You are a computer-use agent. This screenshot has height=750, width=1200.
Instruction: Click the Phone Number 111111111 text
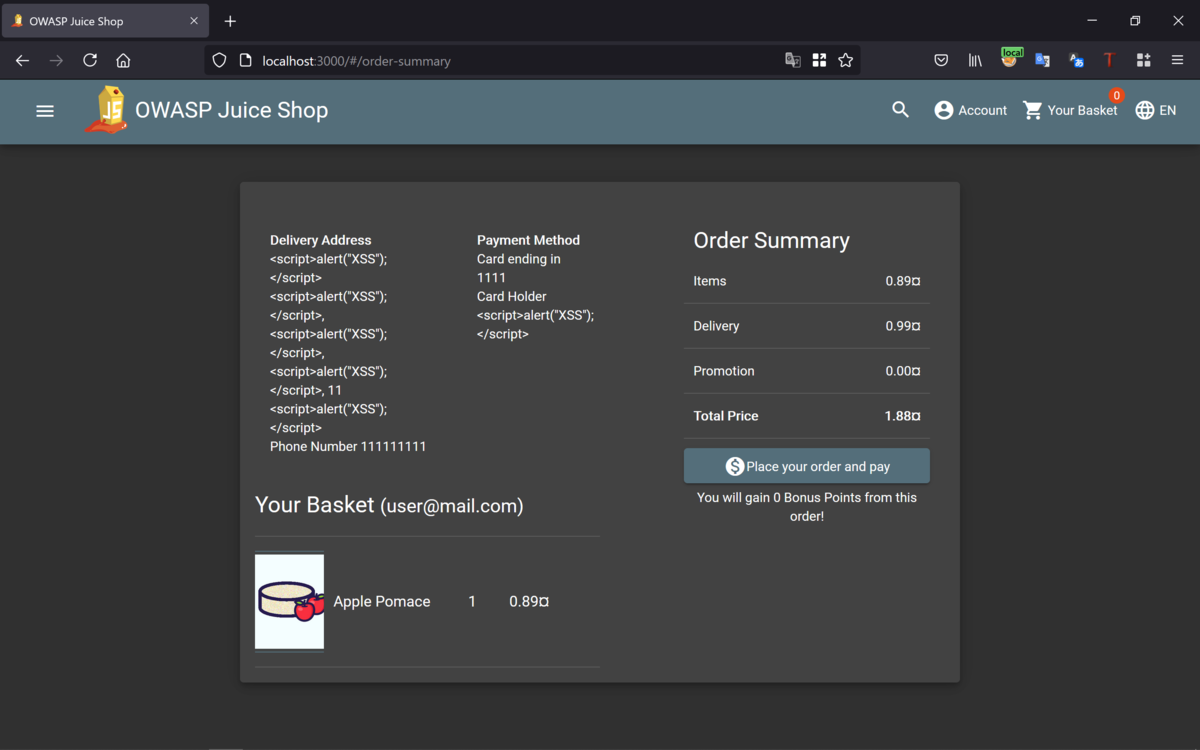(348, 446)
